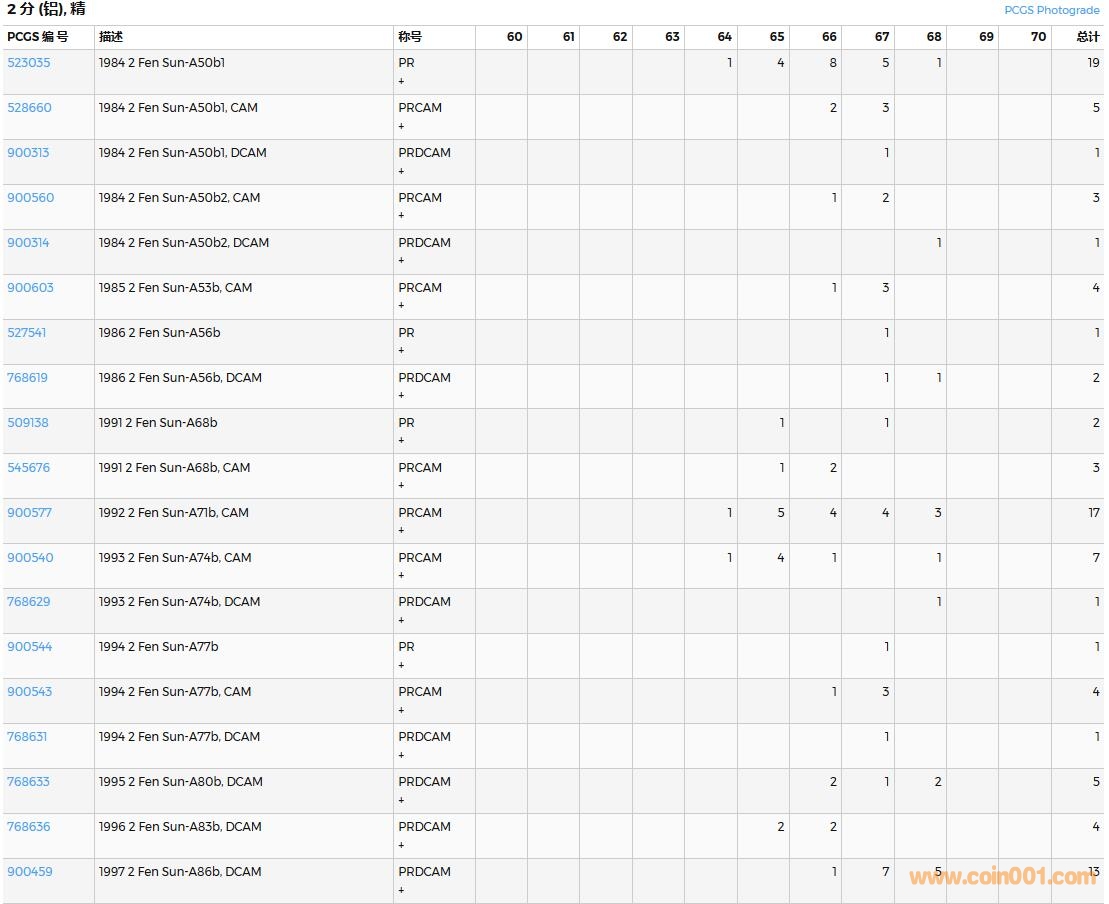This screenshot has height=904, width=1109.
Task: Select the 1991 2 Fen Sun-A68b, CAM description
Action: pyautogui.click(x=174, y=467)
